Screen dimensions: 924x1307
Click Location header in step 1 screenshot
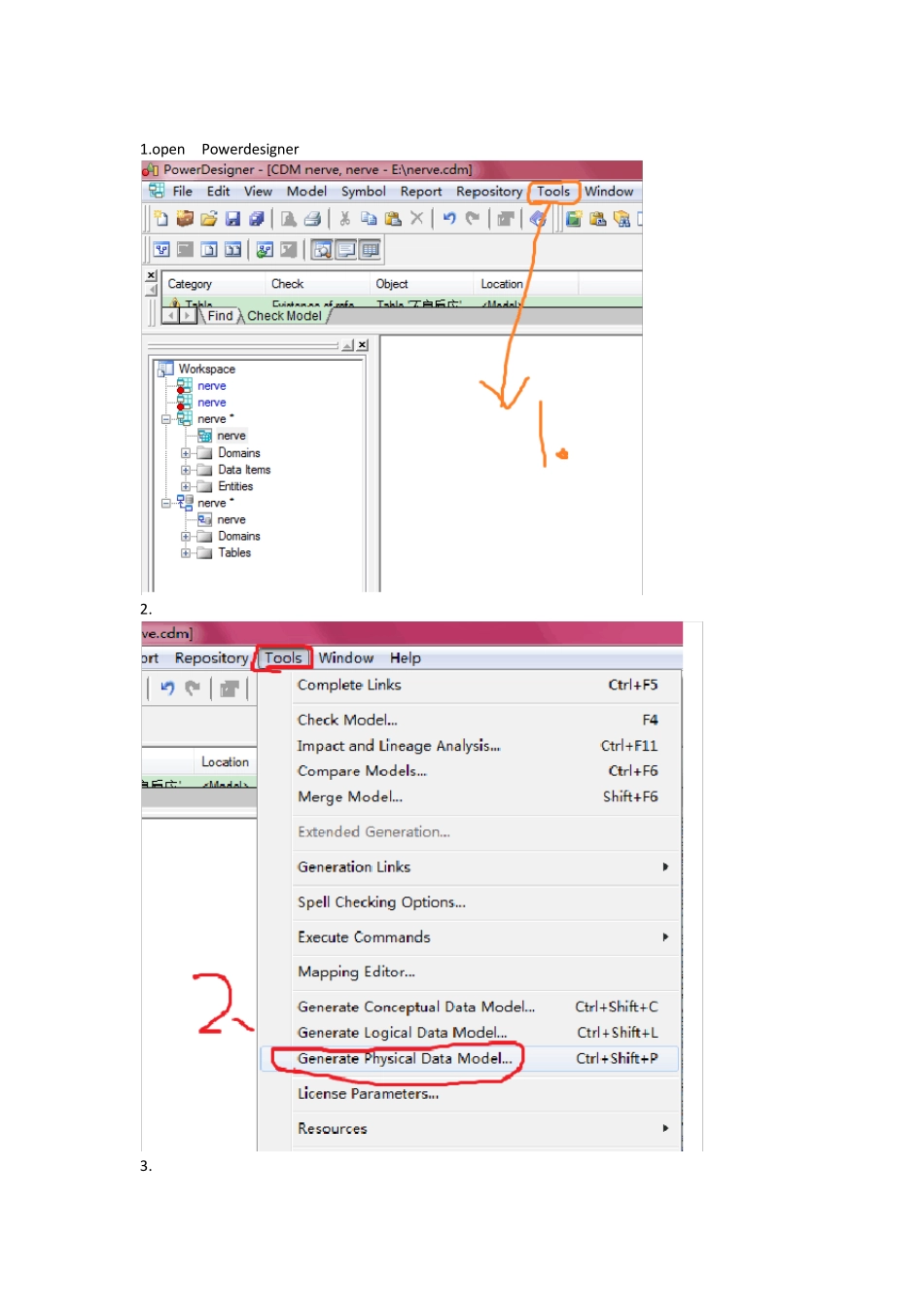click(x=526, y=284)
